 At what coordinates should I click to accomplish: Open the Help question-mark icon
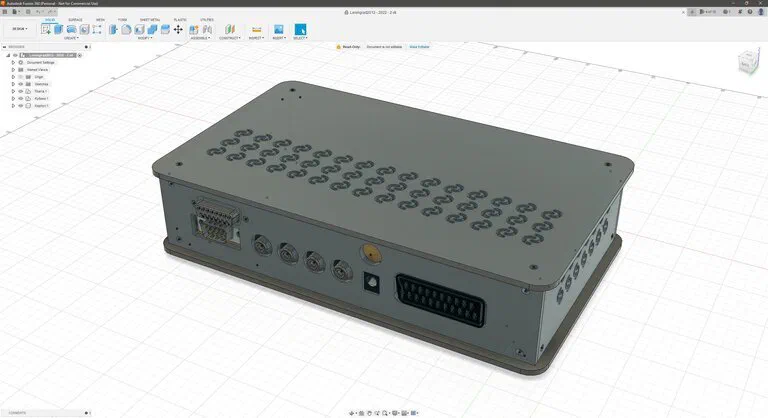click(750, 12)
